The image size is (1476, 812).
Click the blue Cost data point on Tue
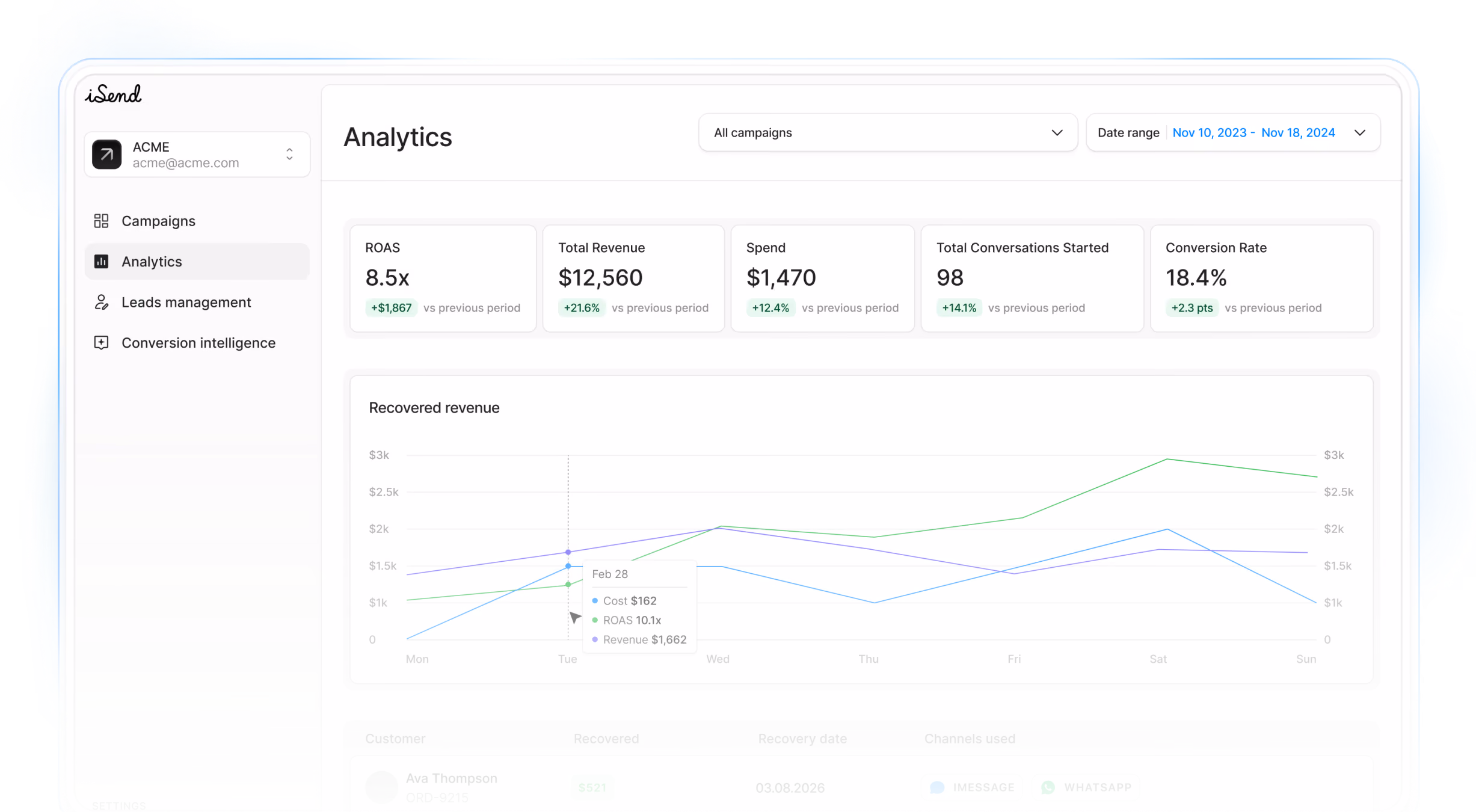tap(568, 566)
